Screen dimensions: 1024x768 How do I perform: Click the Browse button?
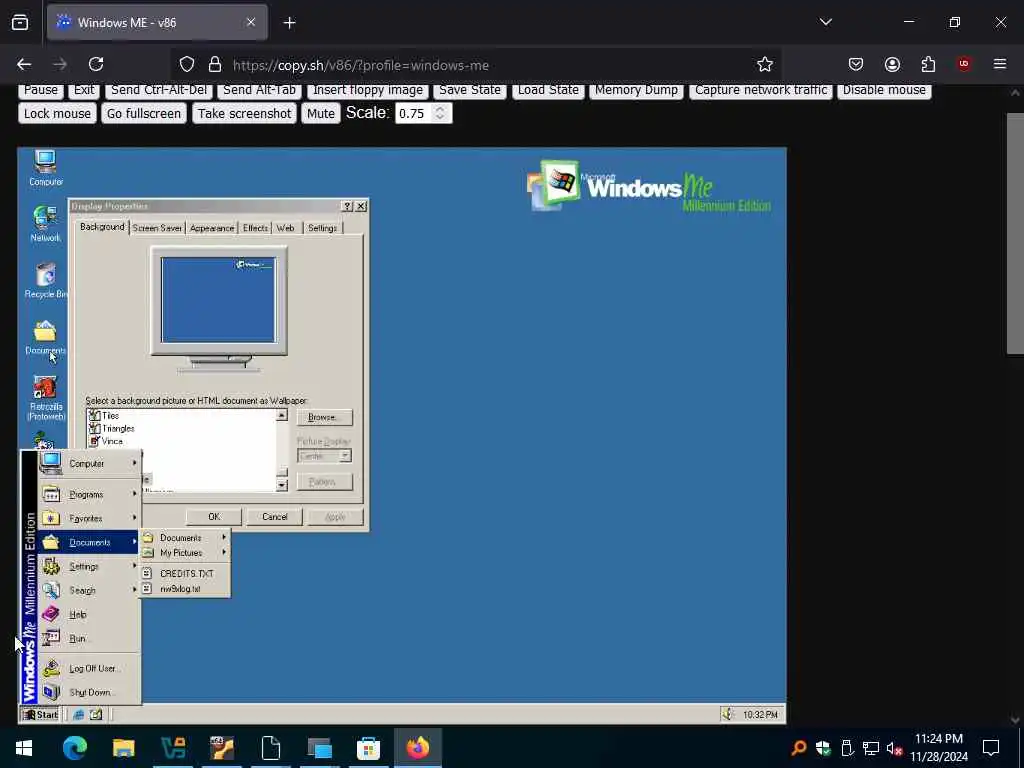pyautogui.click(x=325, y=417)
